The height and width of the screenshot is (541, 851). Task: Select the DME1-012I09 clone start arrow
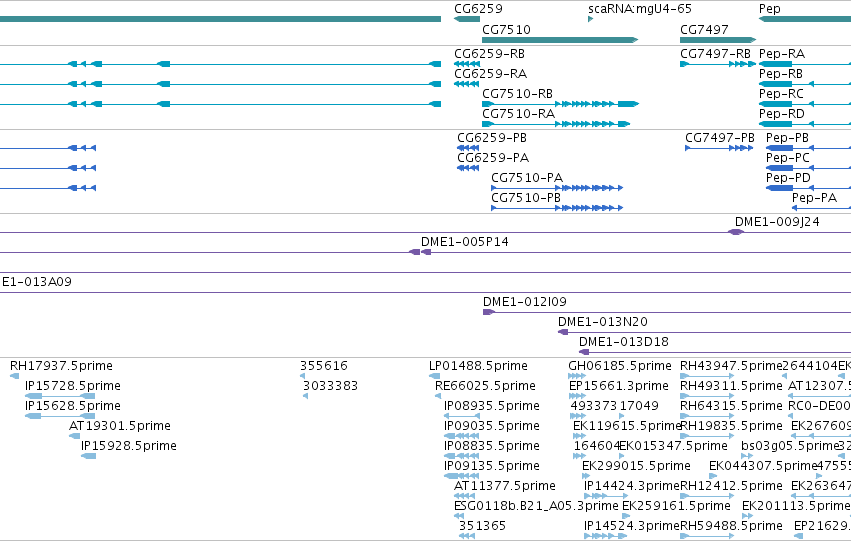point(488,312)
